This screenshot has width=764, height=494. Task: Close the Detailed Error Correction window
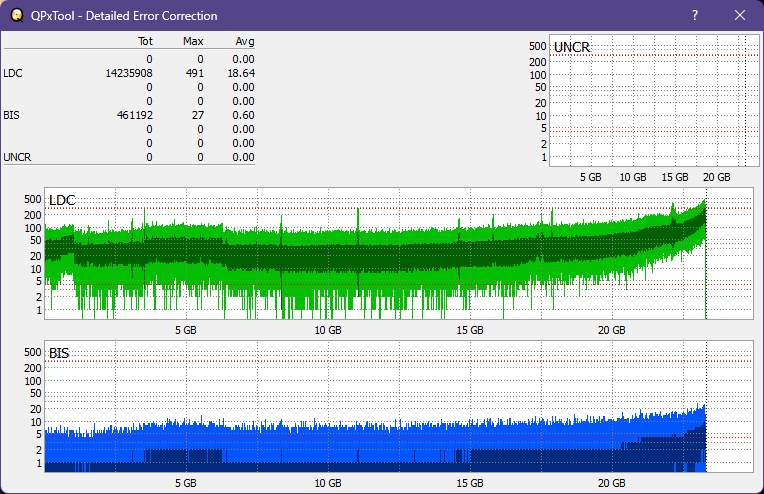click(x=740, y=15)
